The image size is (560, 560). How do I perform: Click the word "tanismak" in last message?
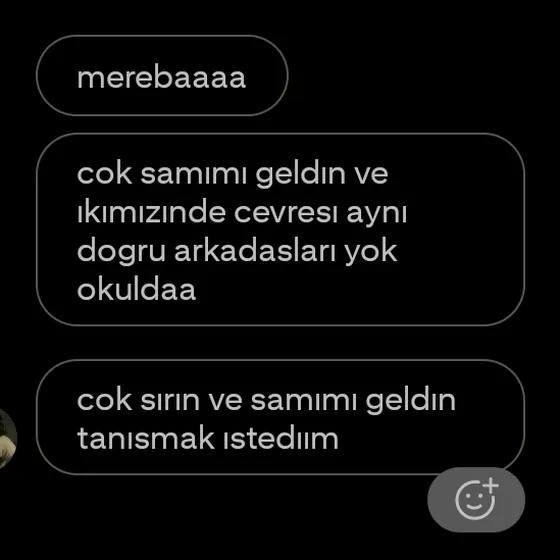point(146,438)
